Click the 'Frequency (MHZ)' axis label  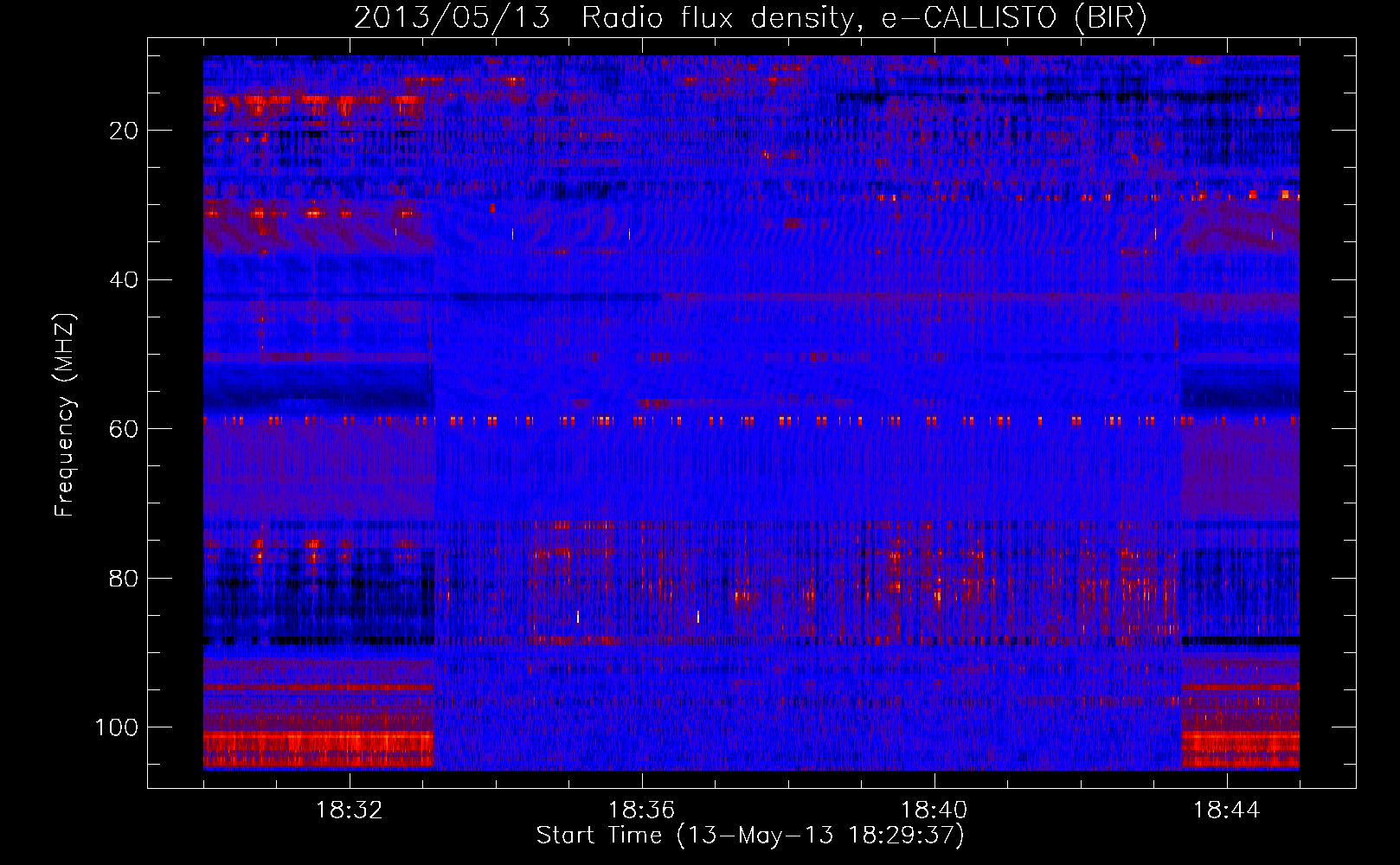[65, 414]
